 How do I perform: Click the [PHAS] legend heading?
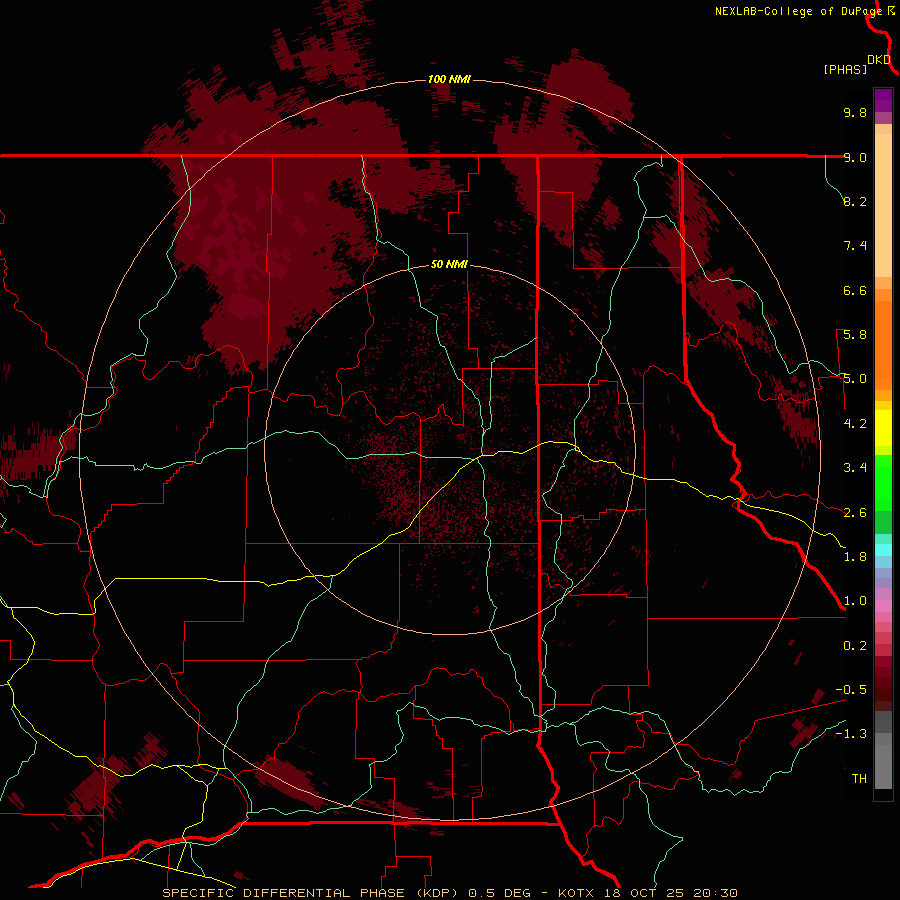tap(845, 69)
